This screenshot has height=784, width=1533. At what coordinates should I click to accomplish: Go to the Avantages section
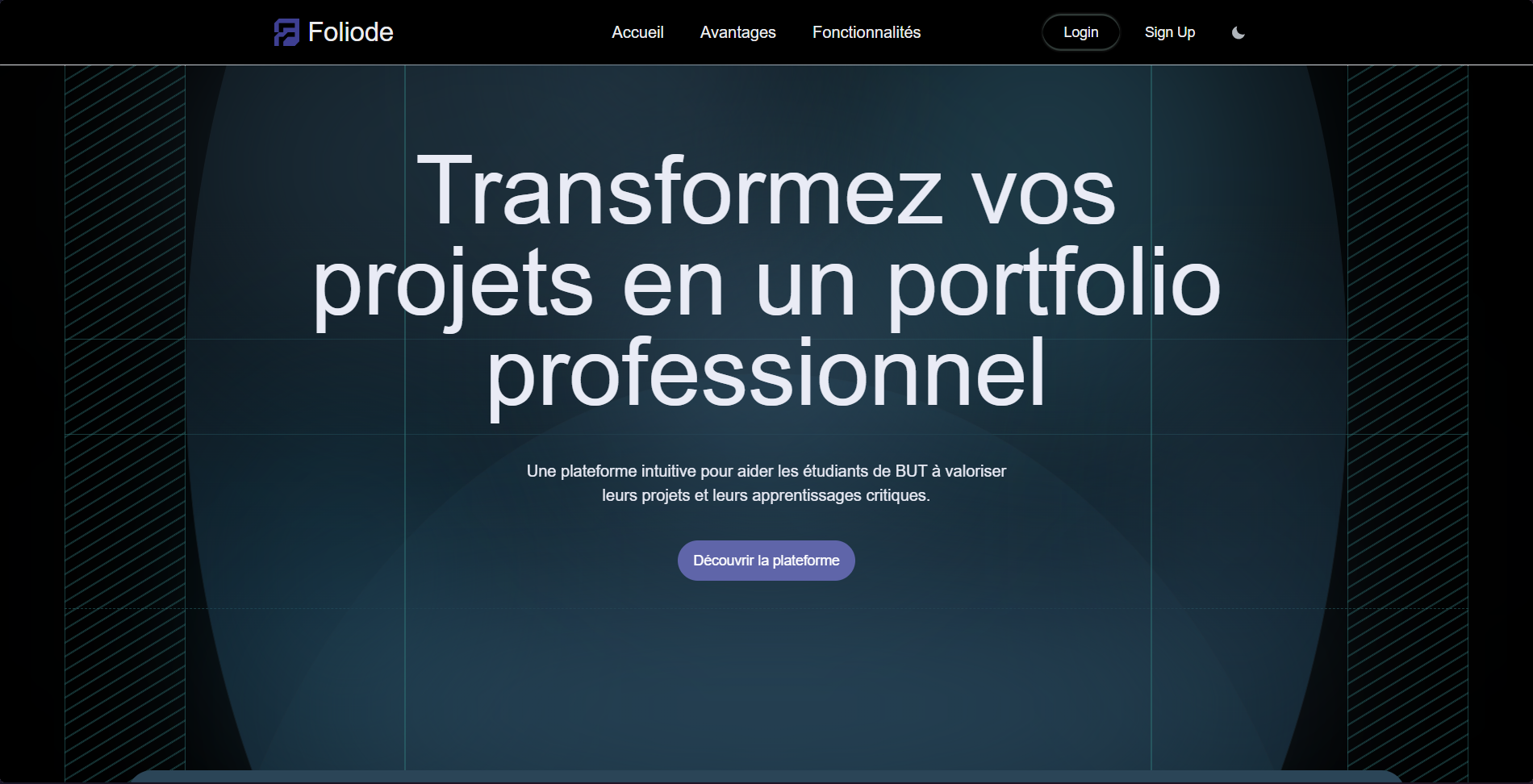click(x=737, y=32)
